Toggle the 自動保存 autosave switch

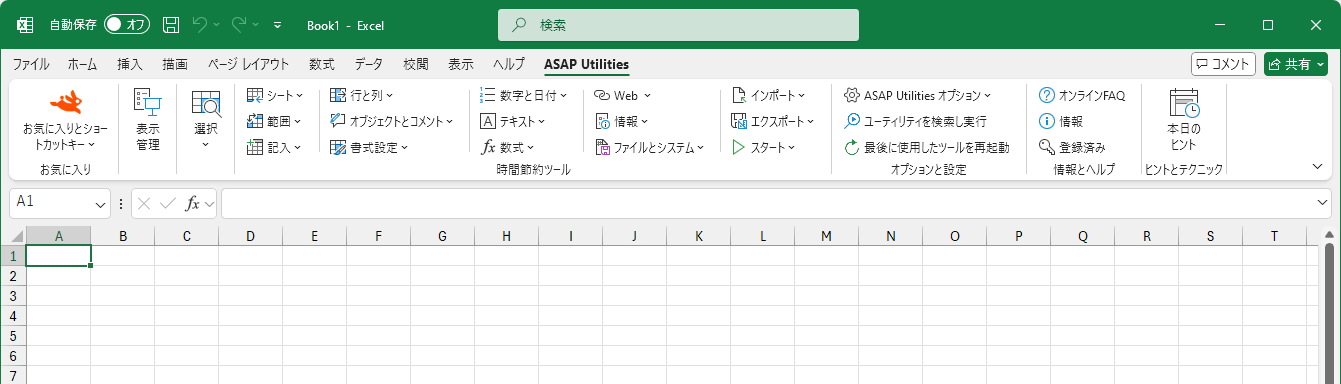coord(127,24)
